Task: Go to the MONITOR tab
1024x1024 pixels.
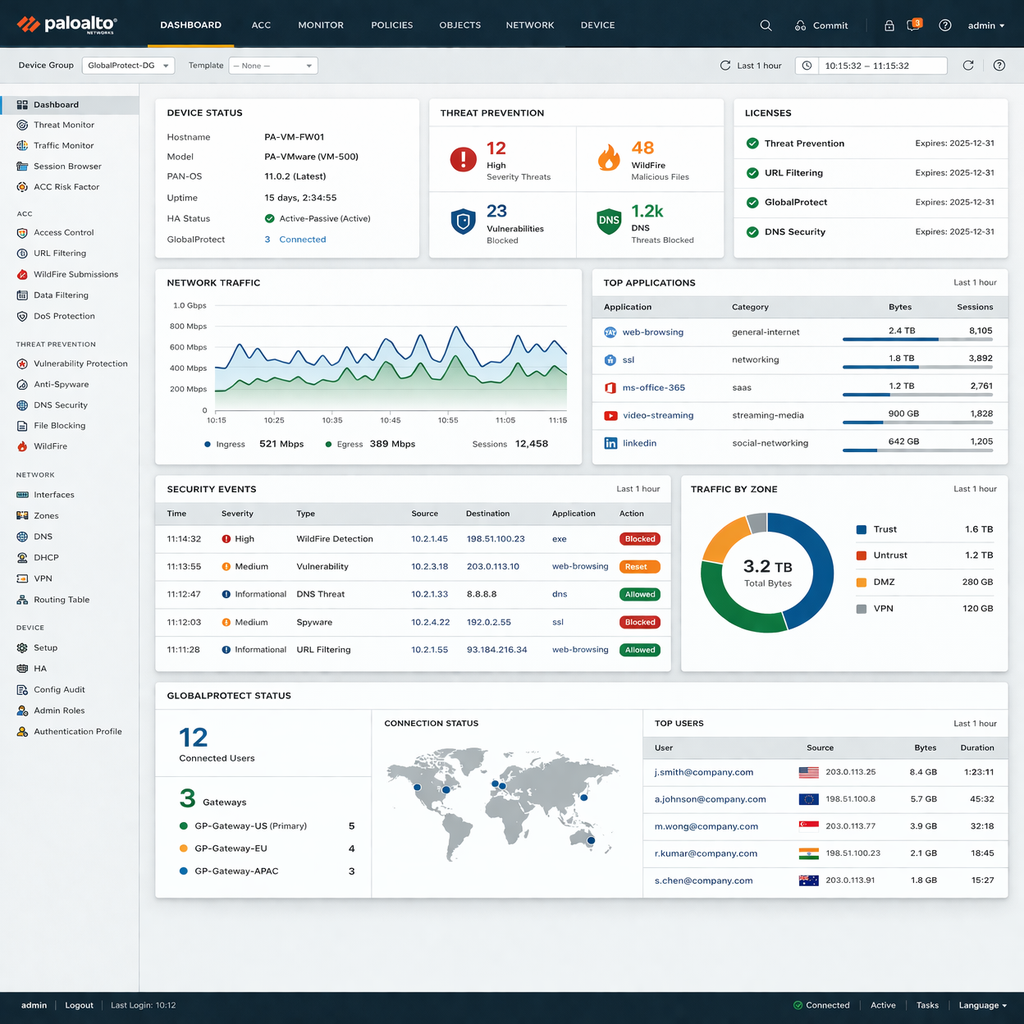Action: tap(320, 25)
